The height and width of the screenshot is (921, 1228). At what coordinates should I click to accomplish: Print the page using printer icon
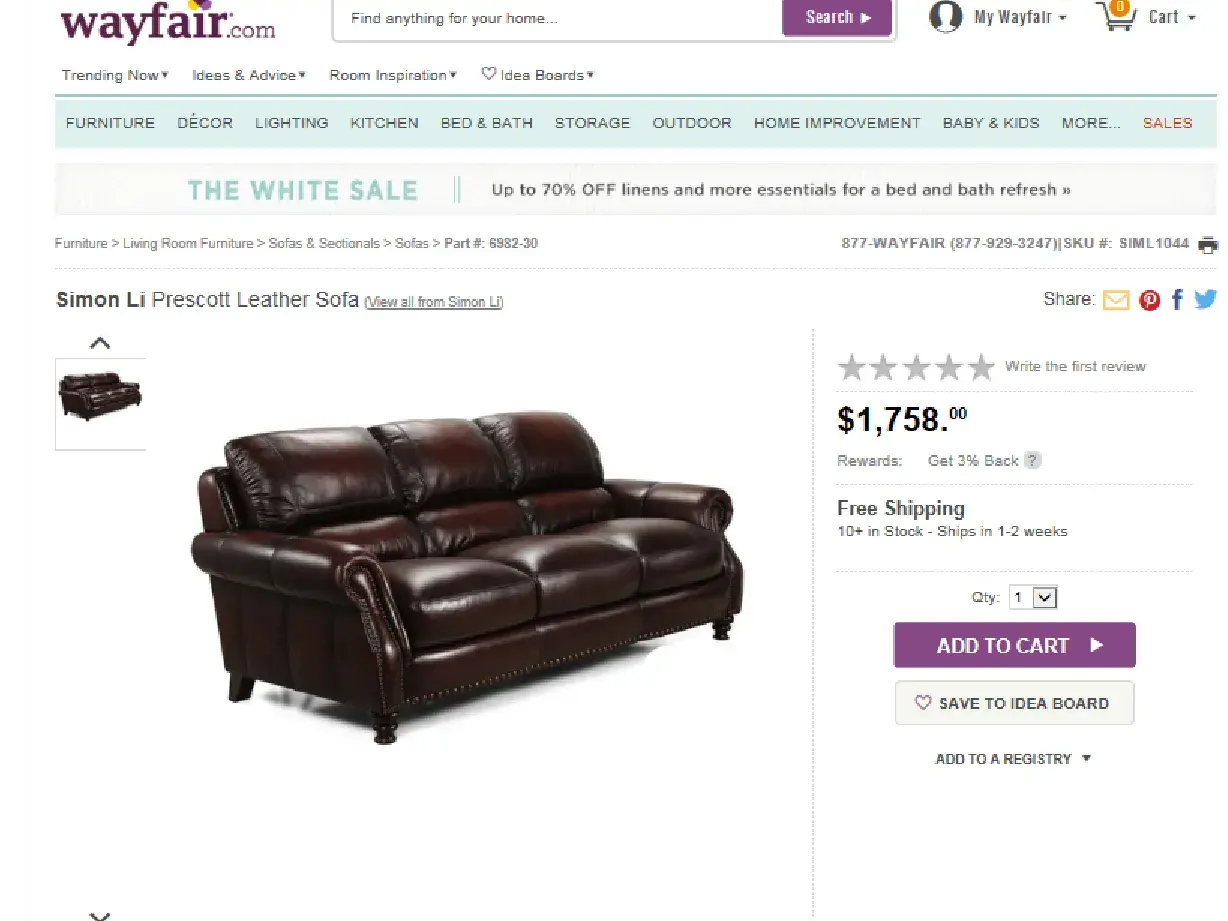pyautogui.click(x=1209, y=244)
